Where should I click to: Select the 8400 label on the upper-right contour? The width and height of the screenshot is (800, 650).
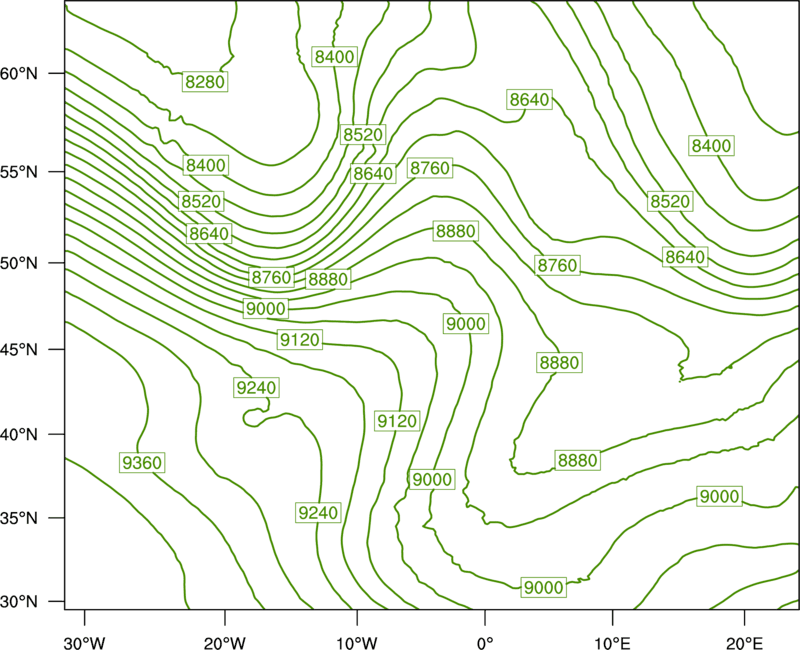coord(711,146)
